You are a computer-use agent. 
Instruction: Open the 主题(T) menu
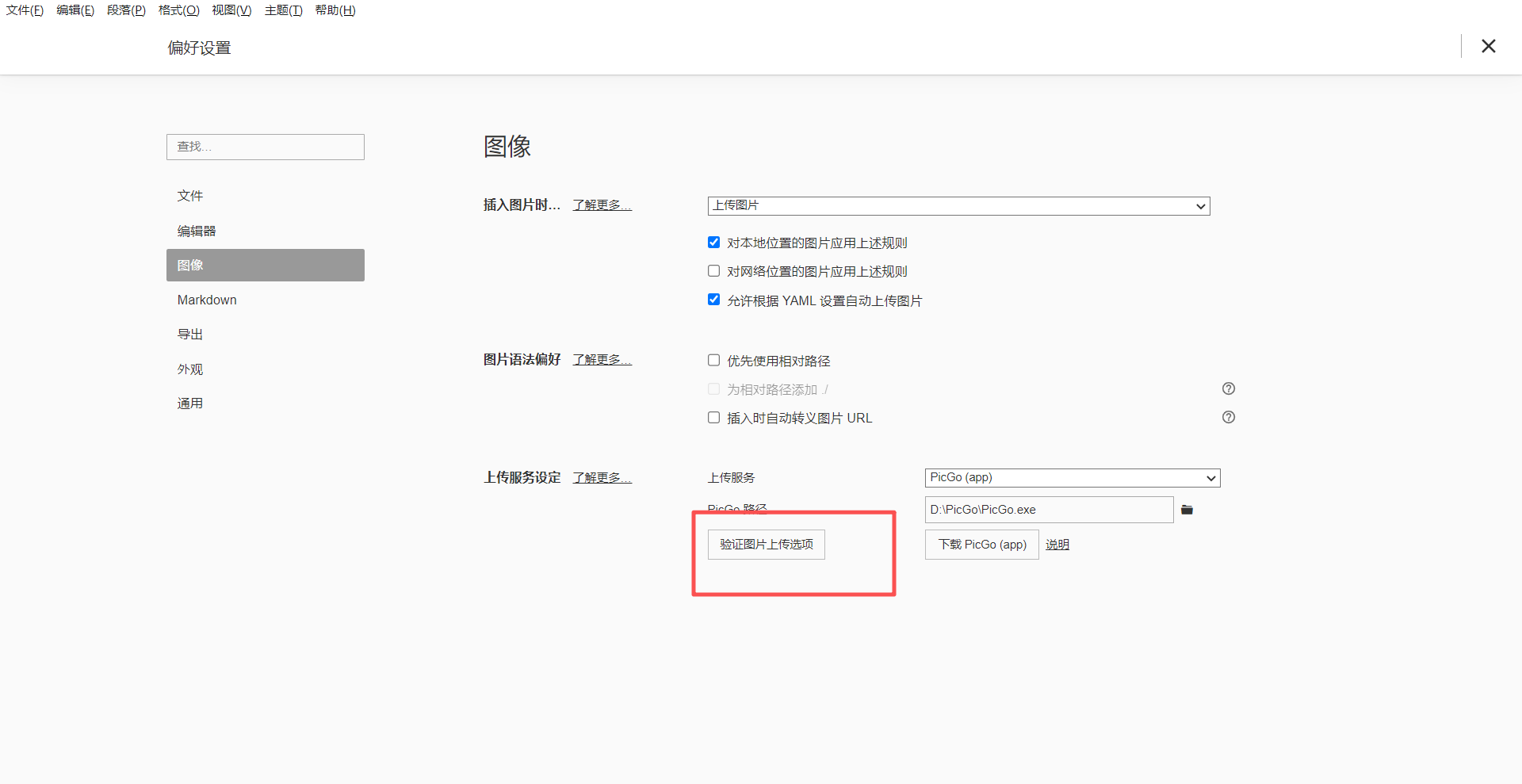pos(283,10)
